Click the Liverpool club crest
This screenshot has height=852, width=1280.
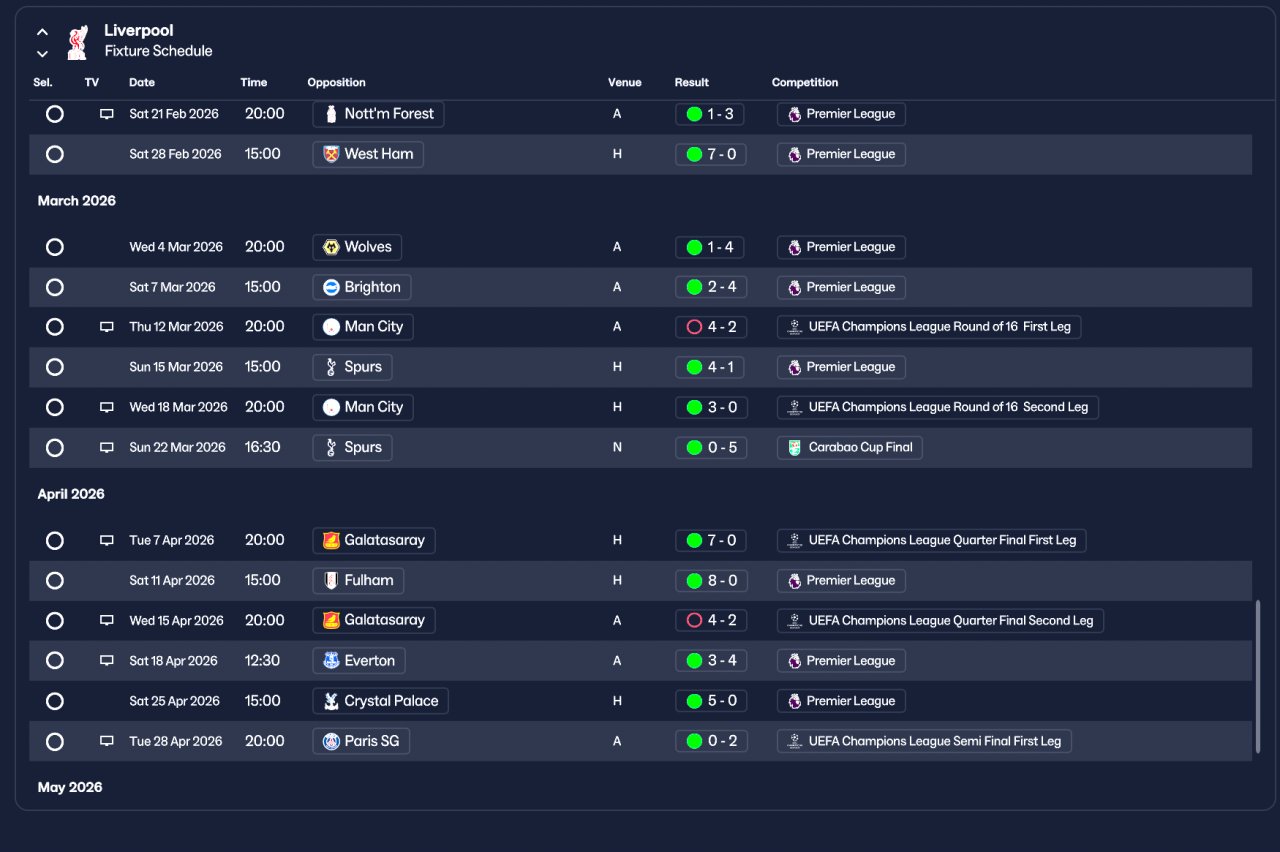pyautogui.click(x=77, y=42)
